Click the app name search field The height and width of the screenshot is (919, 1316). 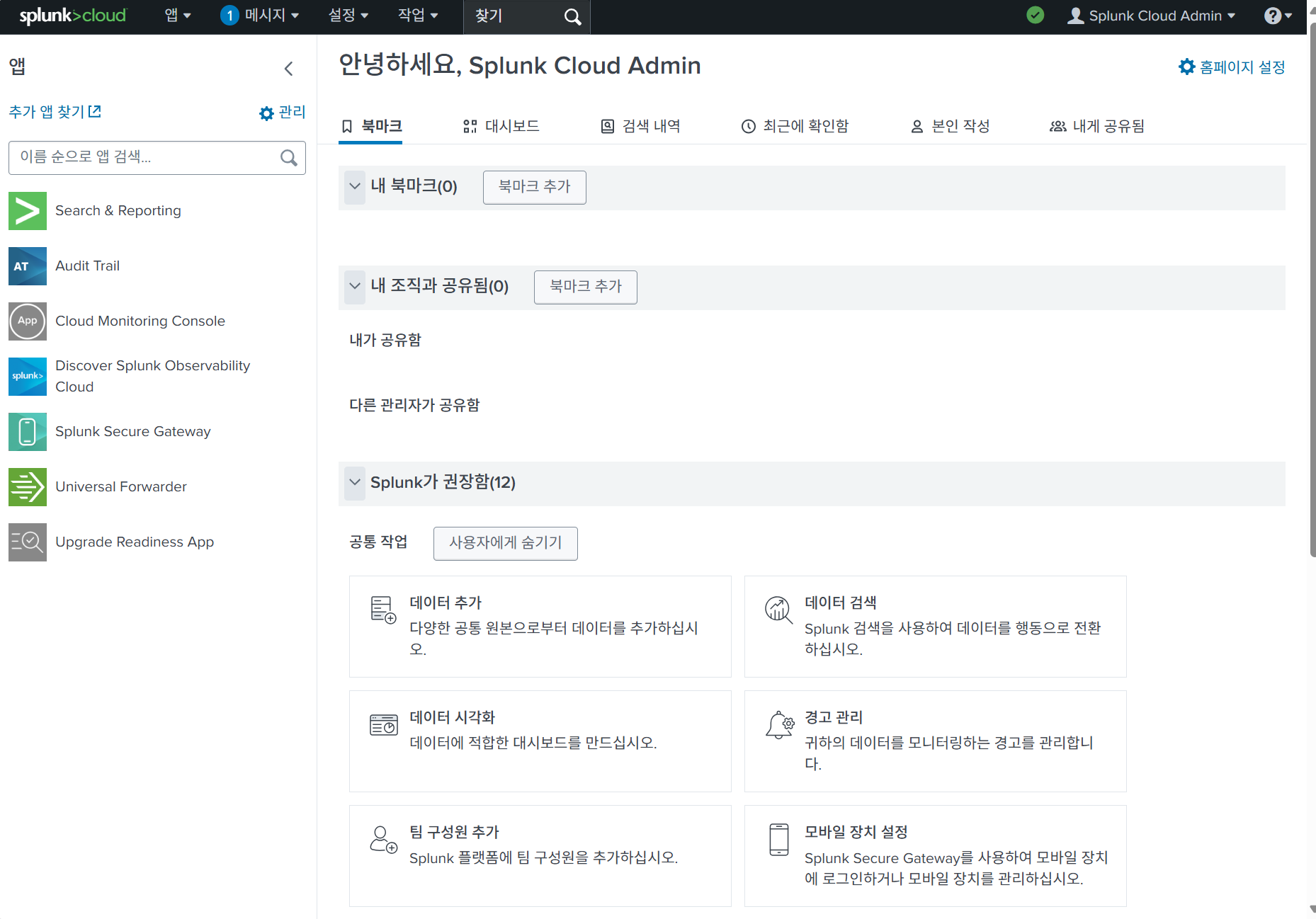(x=145, y=157)
